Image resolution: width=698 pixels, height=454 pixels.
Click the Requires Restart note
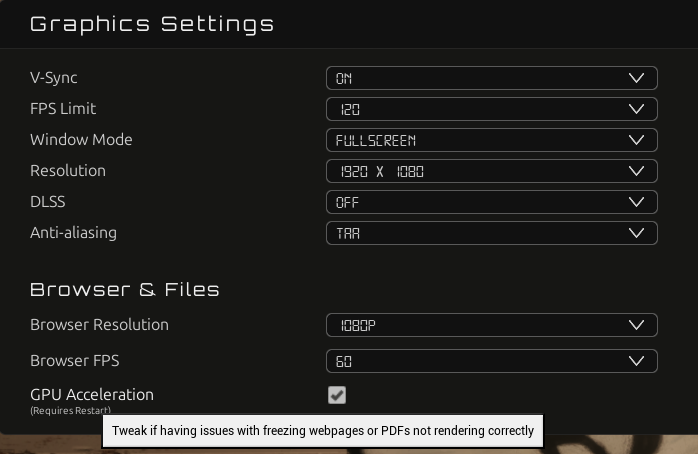(70, 410)
